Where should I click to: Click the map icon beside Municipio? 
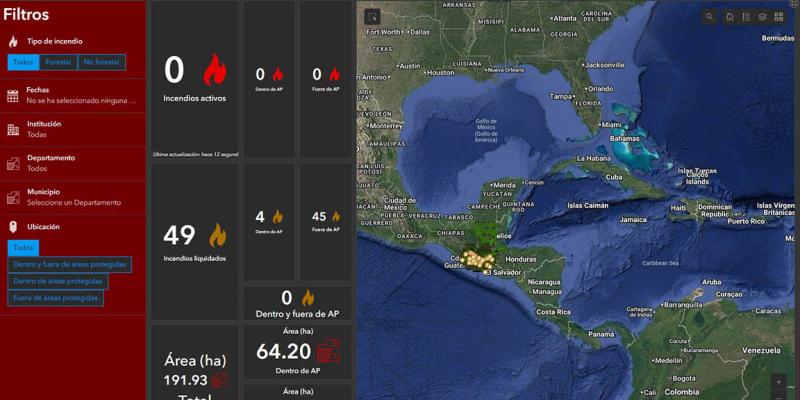(x=13, y=197)
